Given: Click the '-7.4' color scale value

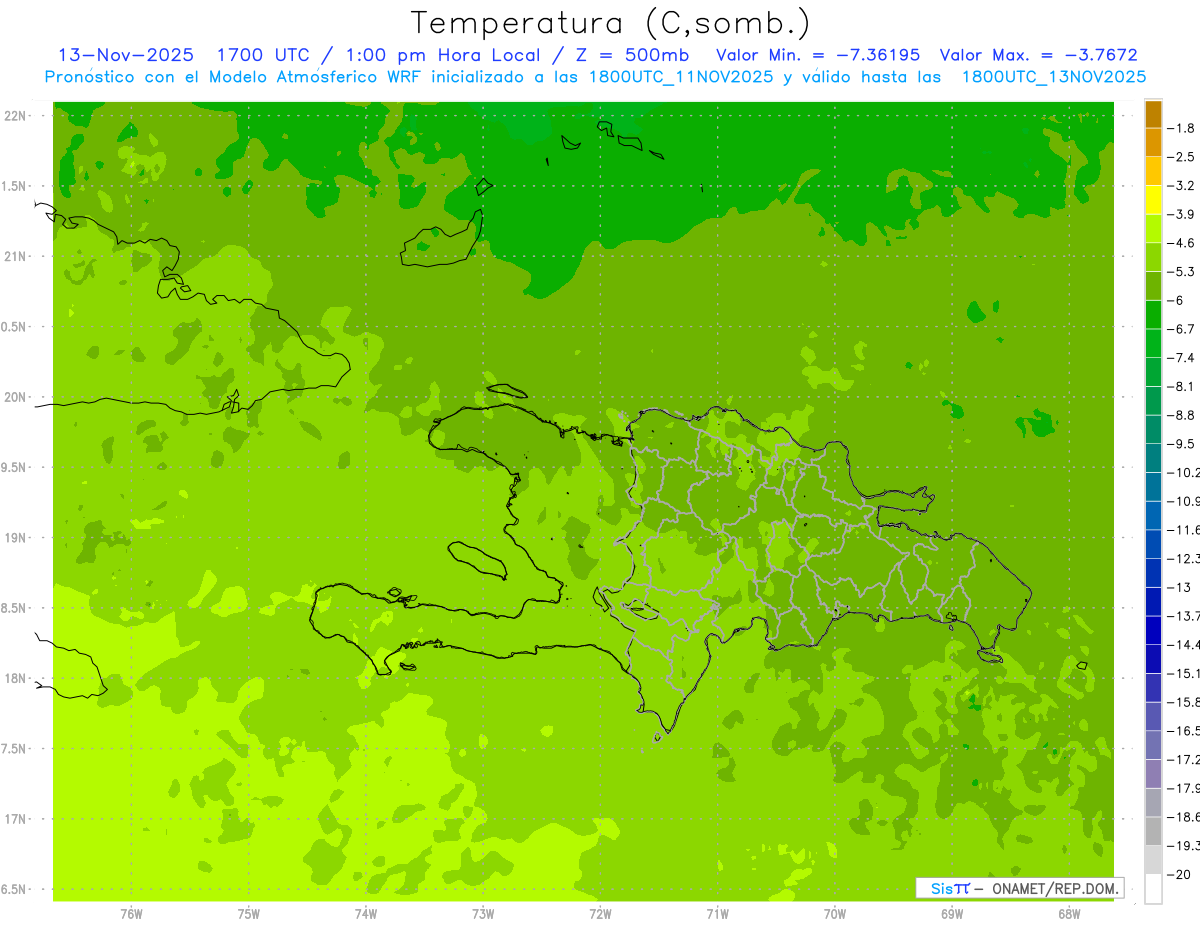Looking at the screenshot, I should pos(1181,358).
